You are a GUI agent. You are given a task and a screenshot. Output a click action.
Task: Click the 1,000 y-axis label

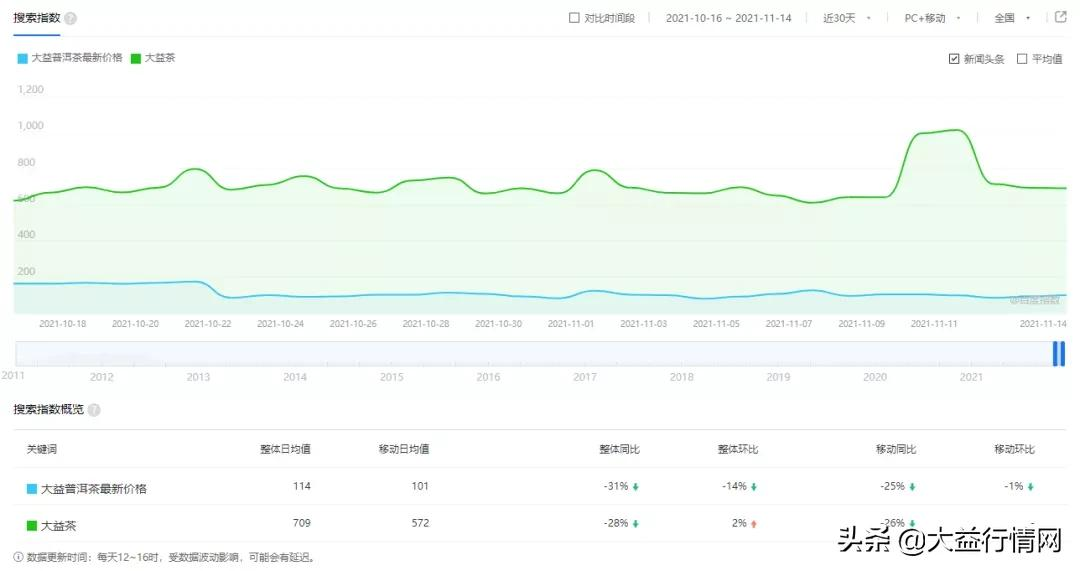coord(30,125)
